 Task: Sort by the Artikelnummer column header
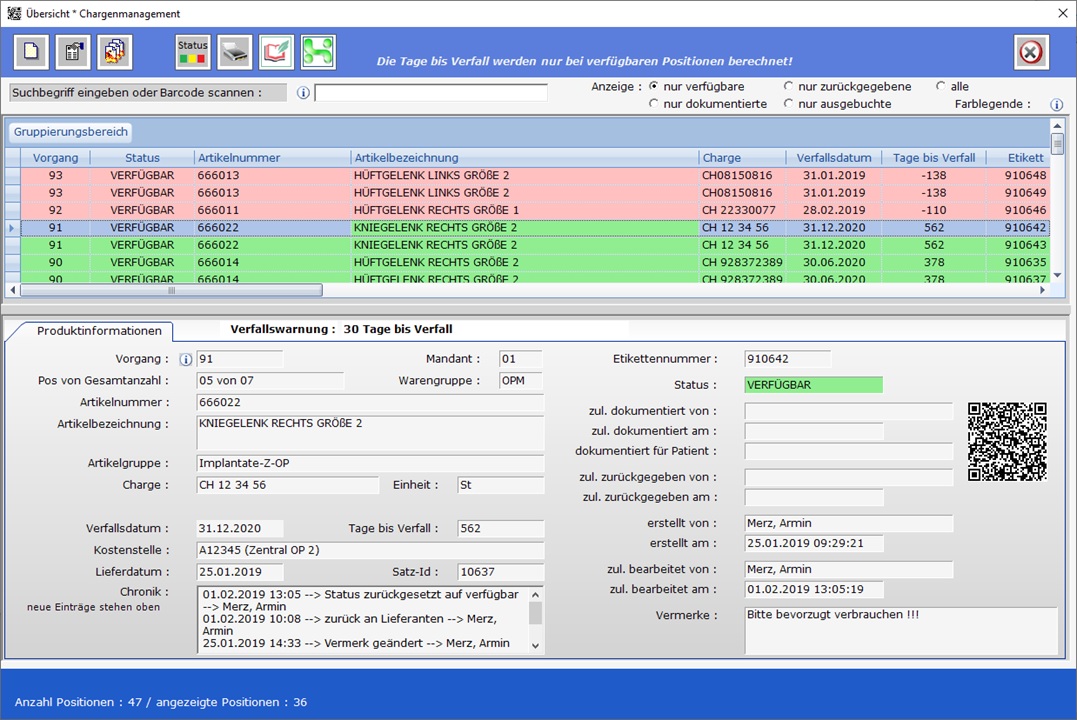pos(272,158)
